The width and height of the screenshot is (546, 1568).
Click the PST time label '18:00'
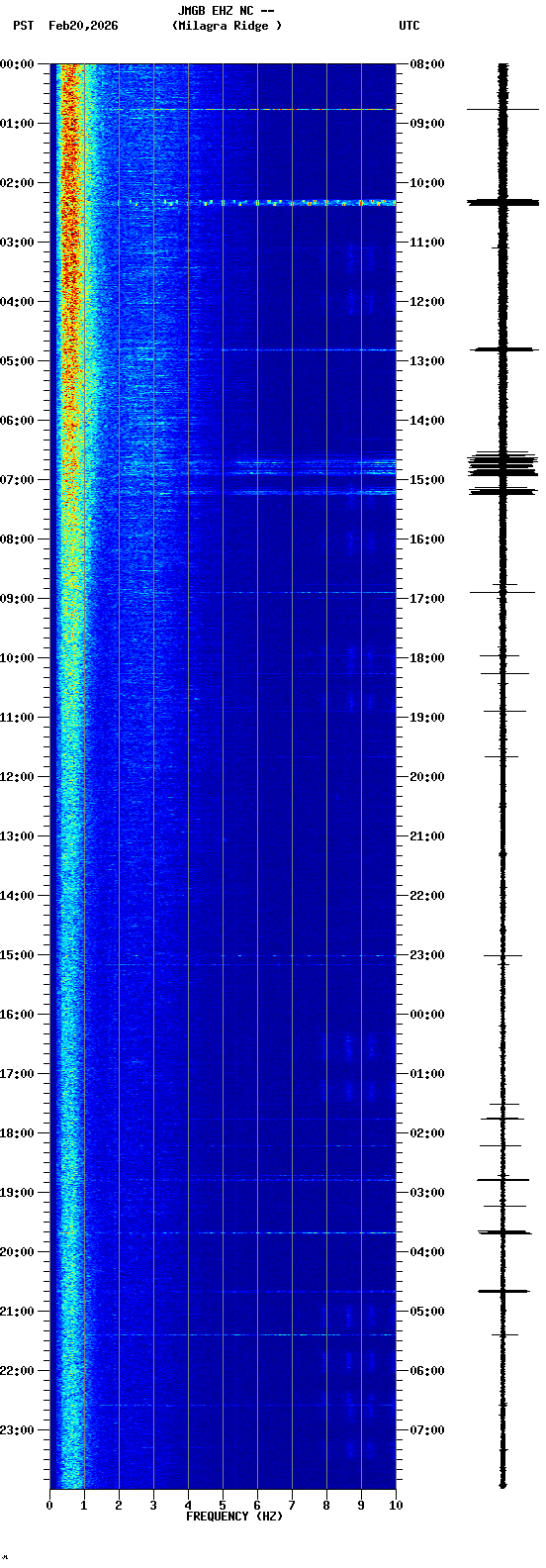click(16, 1133)
